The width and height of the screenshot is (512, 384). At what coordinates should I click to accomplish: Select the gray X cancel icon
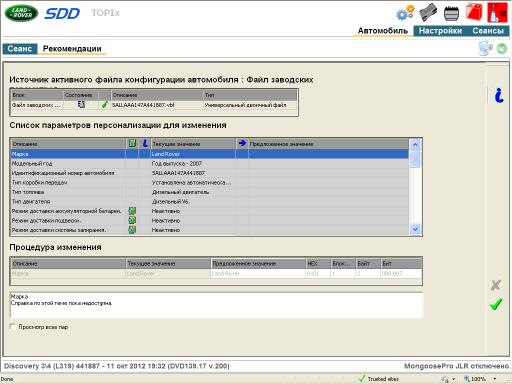496,285
